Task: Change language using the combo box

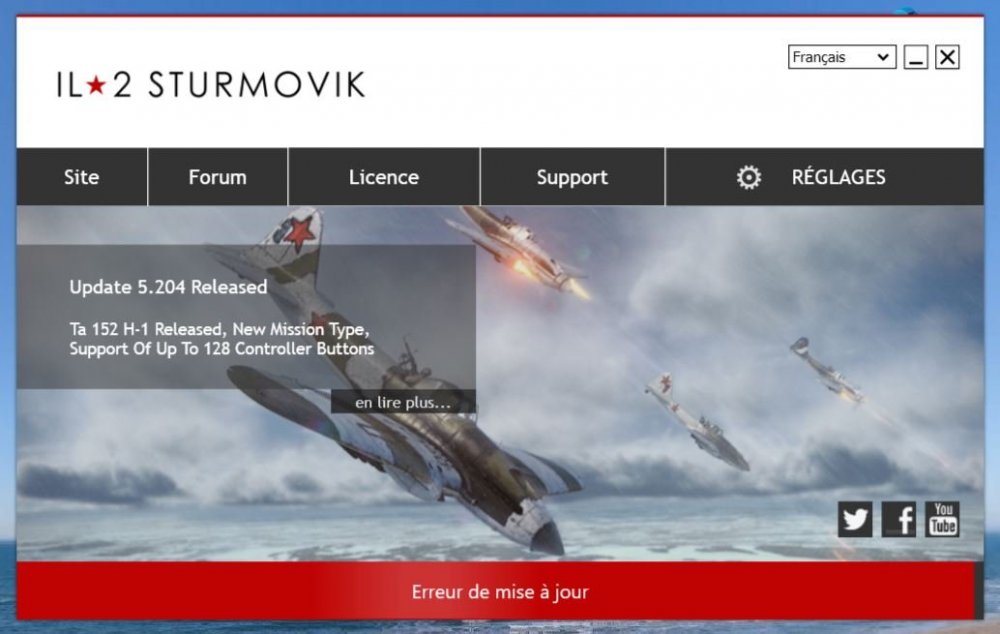Action: (842, 57)
